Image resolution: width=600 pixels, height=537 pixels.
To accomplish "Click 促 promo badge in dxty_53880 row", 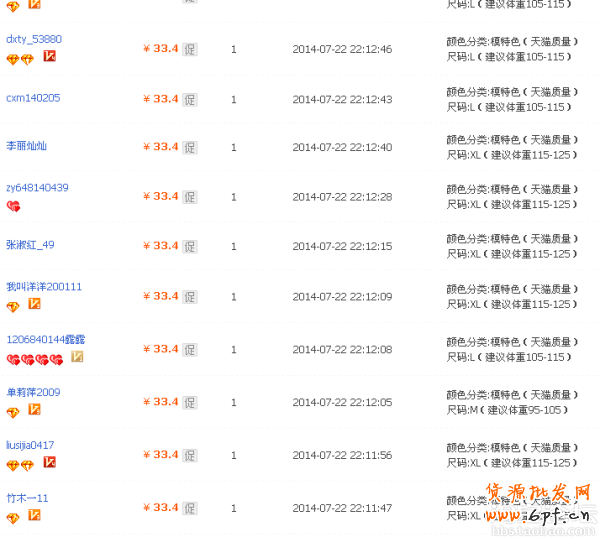I will pyautogui.click(x=190, y=50).
